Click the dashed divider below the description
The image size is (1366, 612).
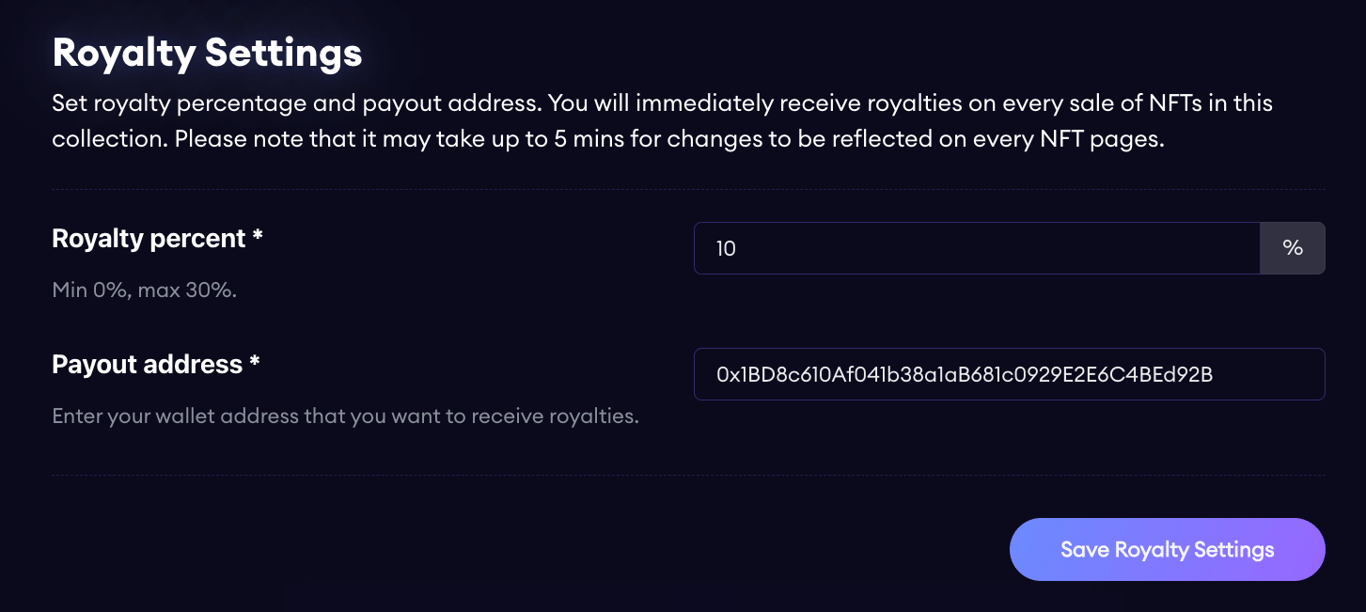(688, 189)
